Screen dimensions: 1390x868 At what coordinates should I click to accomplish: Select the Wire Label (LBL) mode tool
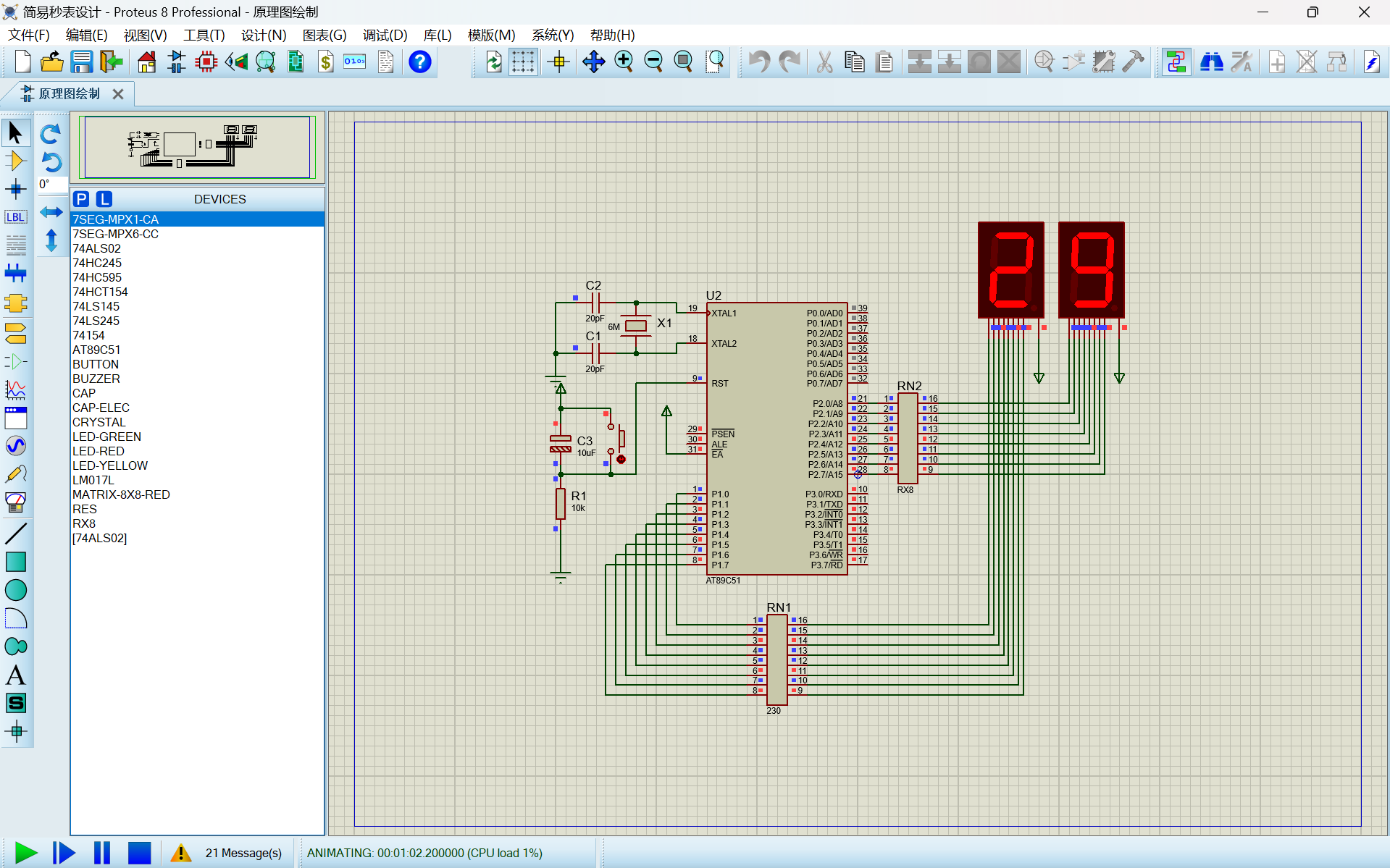click(x=15, y=217)
